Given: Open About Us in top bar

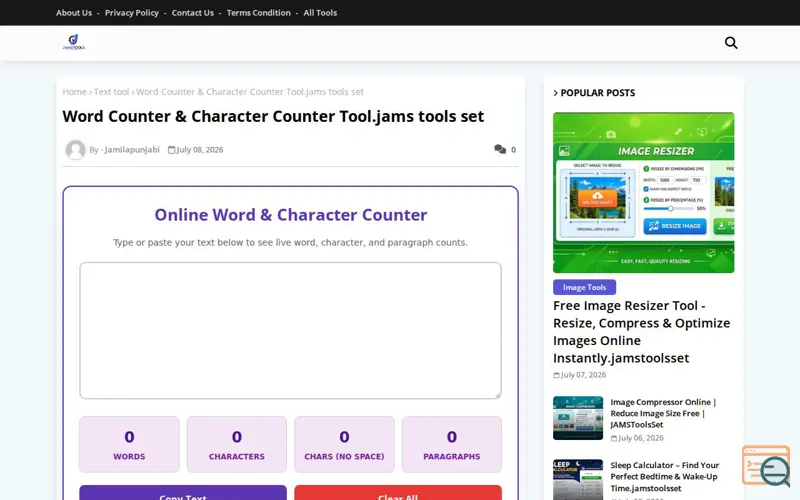Looking at the screenshot, I should tap(74, 13).
